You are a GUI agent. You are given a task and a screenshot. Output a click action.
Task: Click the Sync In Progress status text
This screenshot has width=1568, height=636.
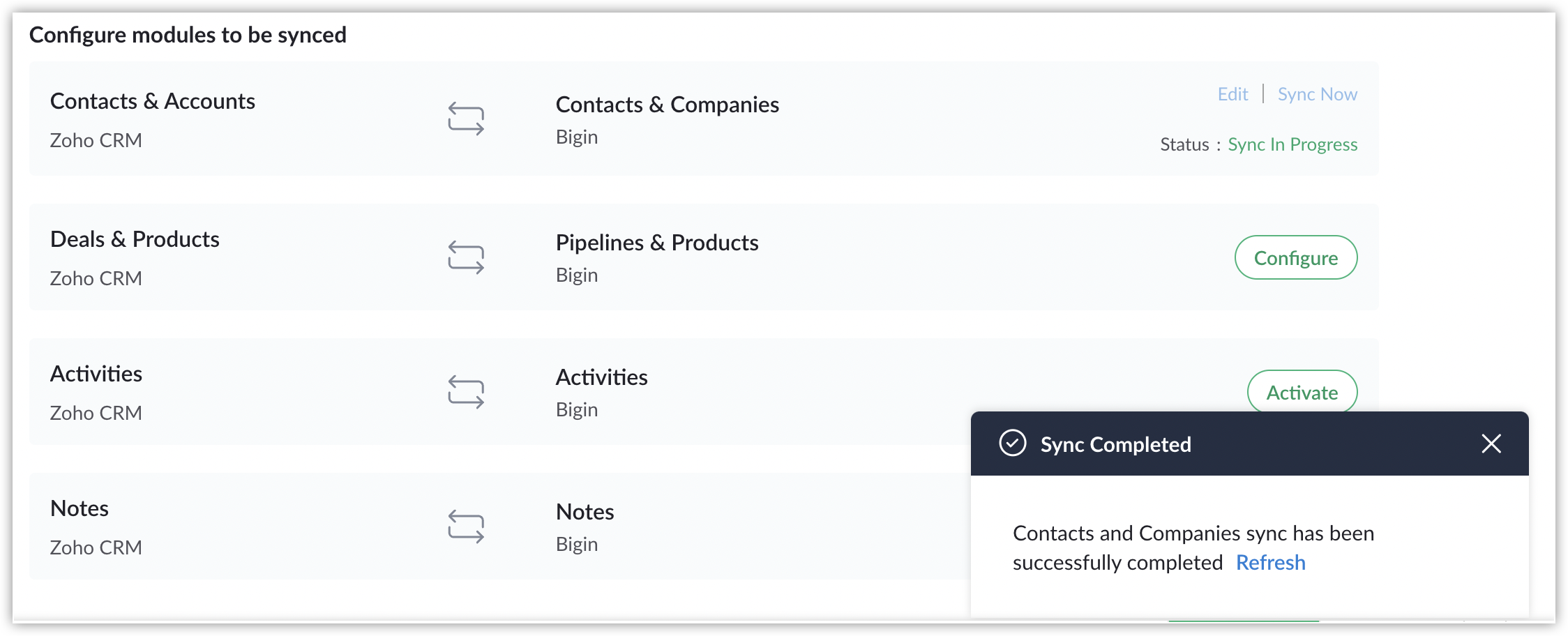1292,144
